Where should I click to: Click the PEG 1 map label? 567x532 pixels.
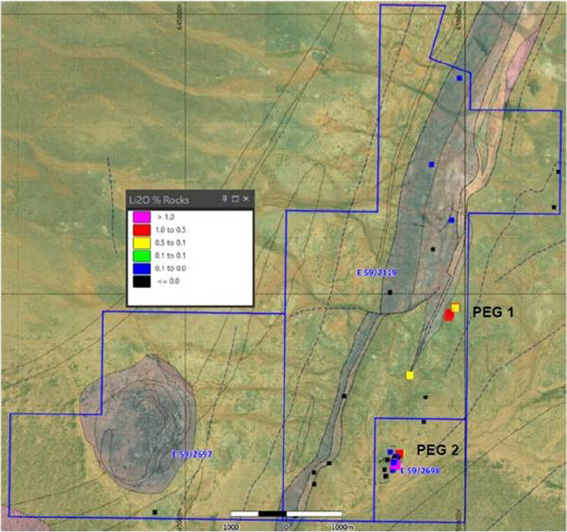coord(493,312)
